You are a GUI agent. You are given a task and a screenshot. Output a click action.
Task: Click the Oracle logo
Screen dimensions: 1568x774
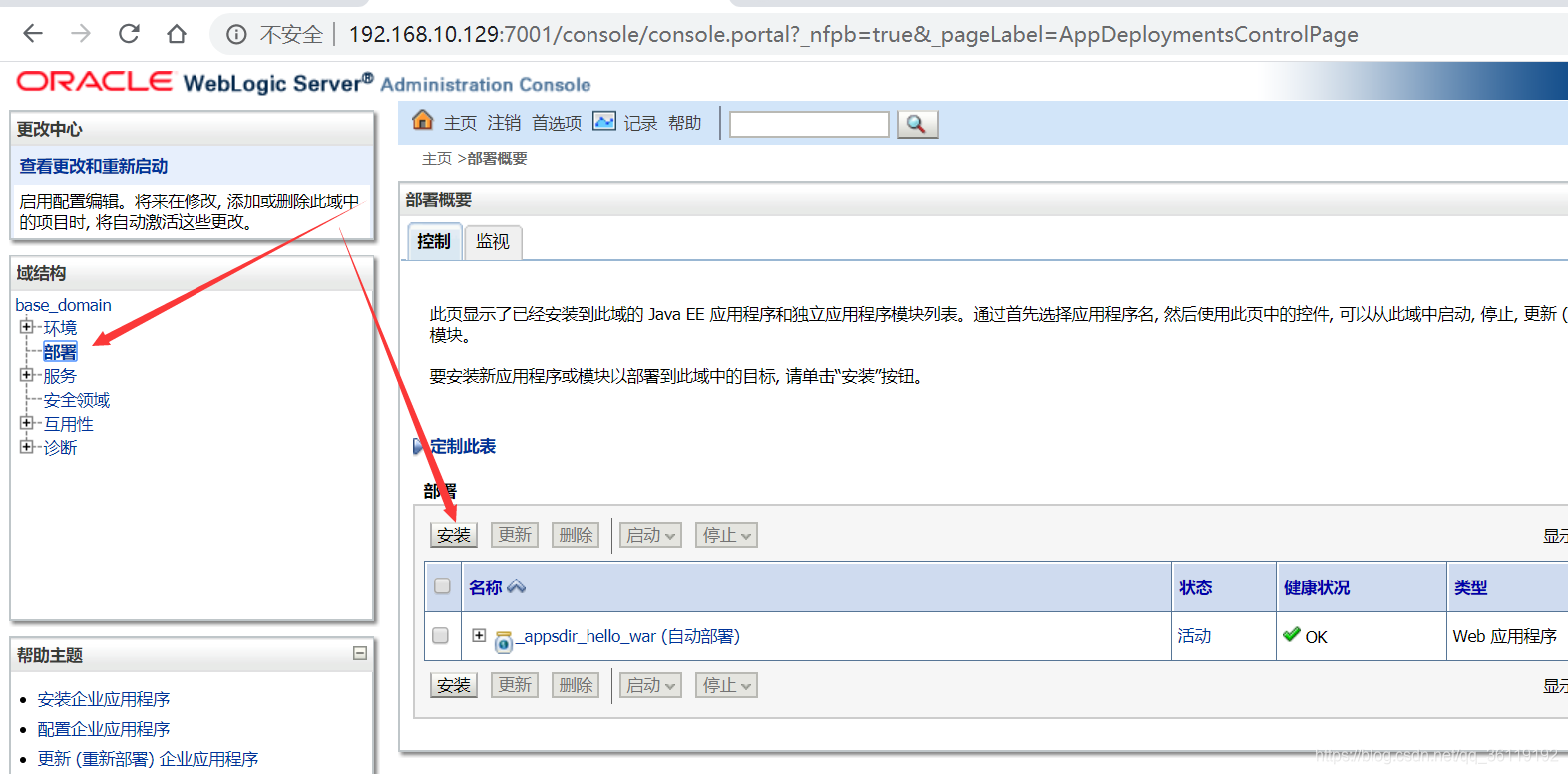[95, 81]
